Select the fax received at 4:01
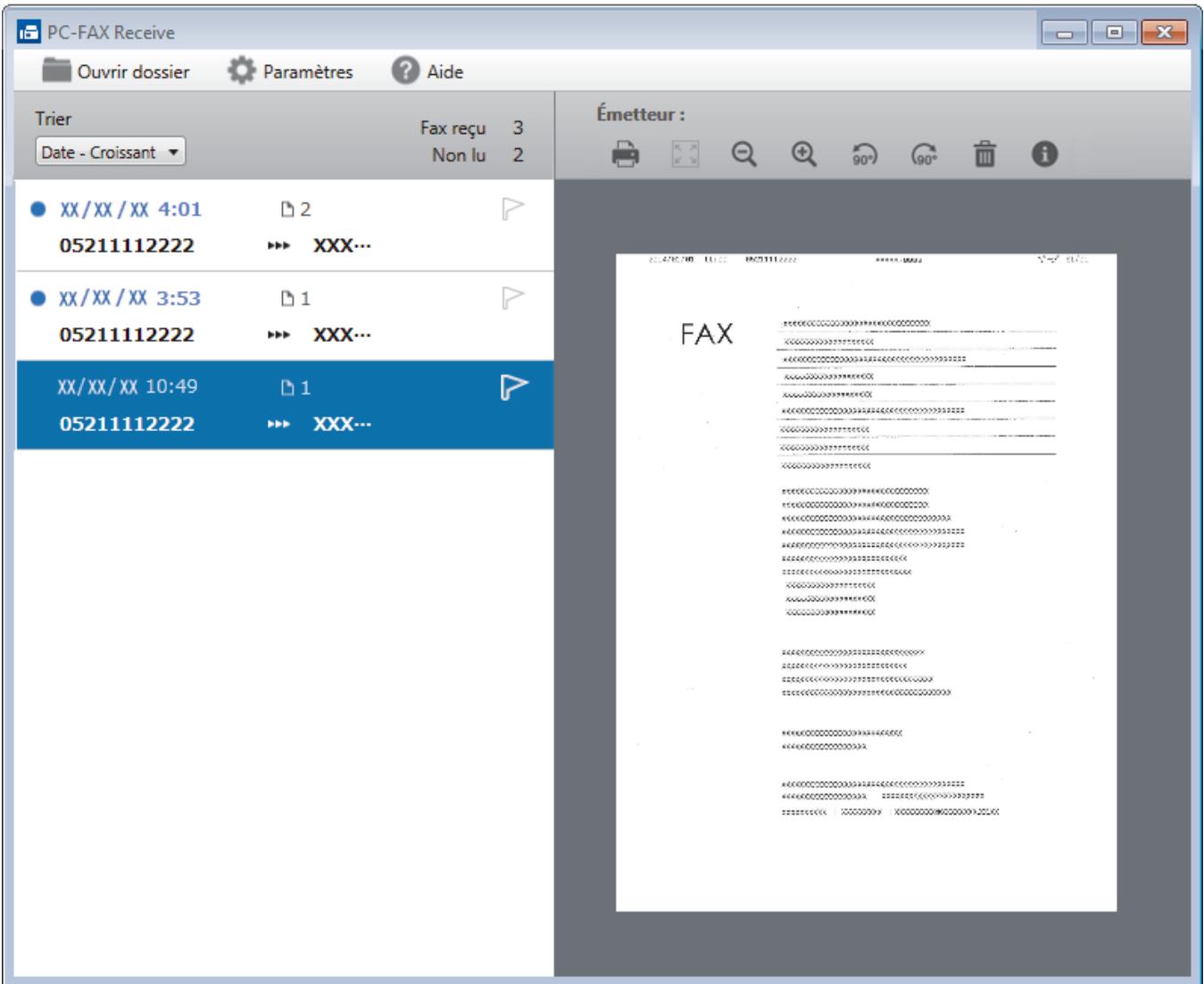The image size is (1204, 984). tap(285, 226)
